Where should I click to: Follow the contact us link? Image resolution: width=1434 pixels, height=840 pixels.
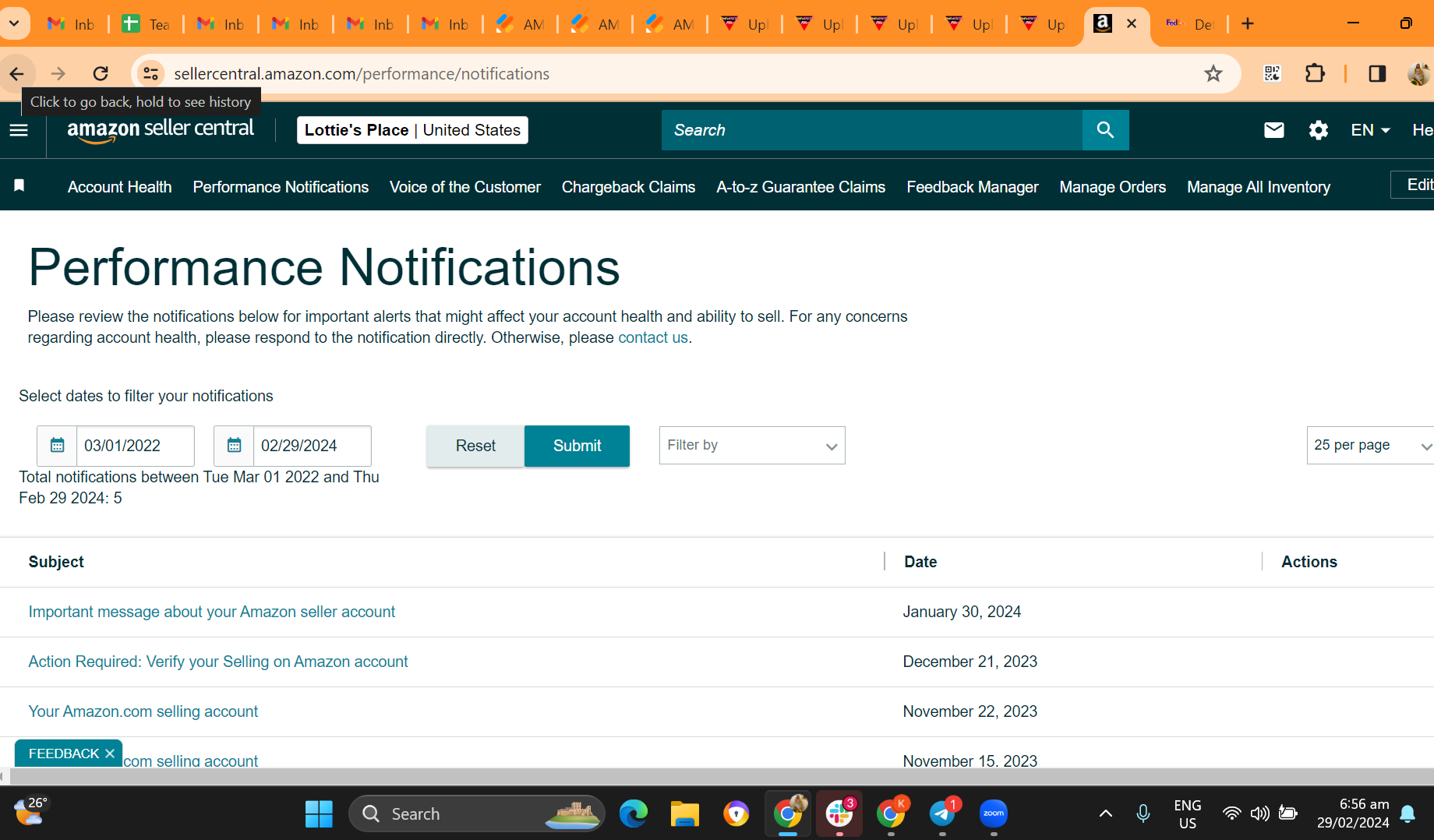pos(653,337)
